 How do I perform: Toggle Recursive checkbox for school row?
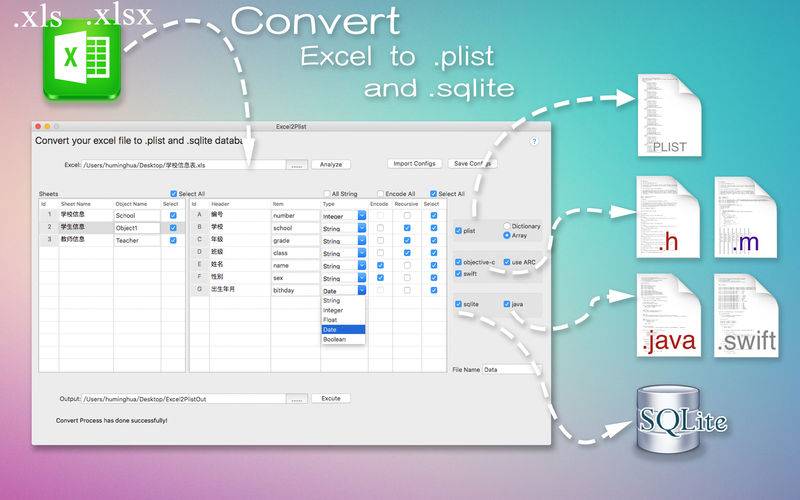click(407, 228)
